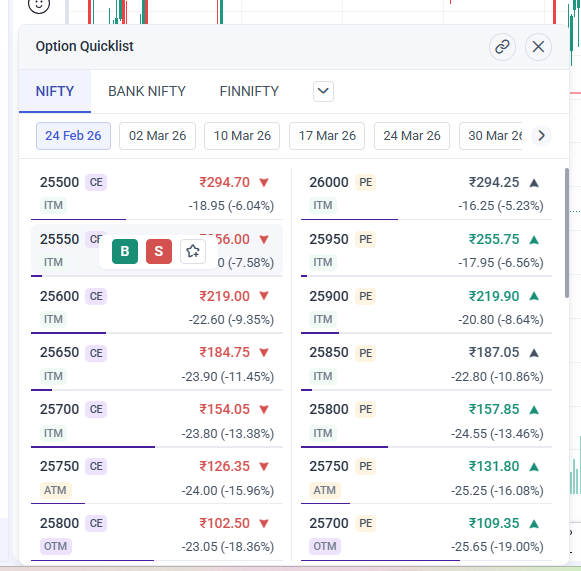The width and height of the screenshot is (581, 571).
Task: Click the green B buy button for 25550 CE
Action: coord(125,251)
